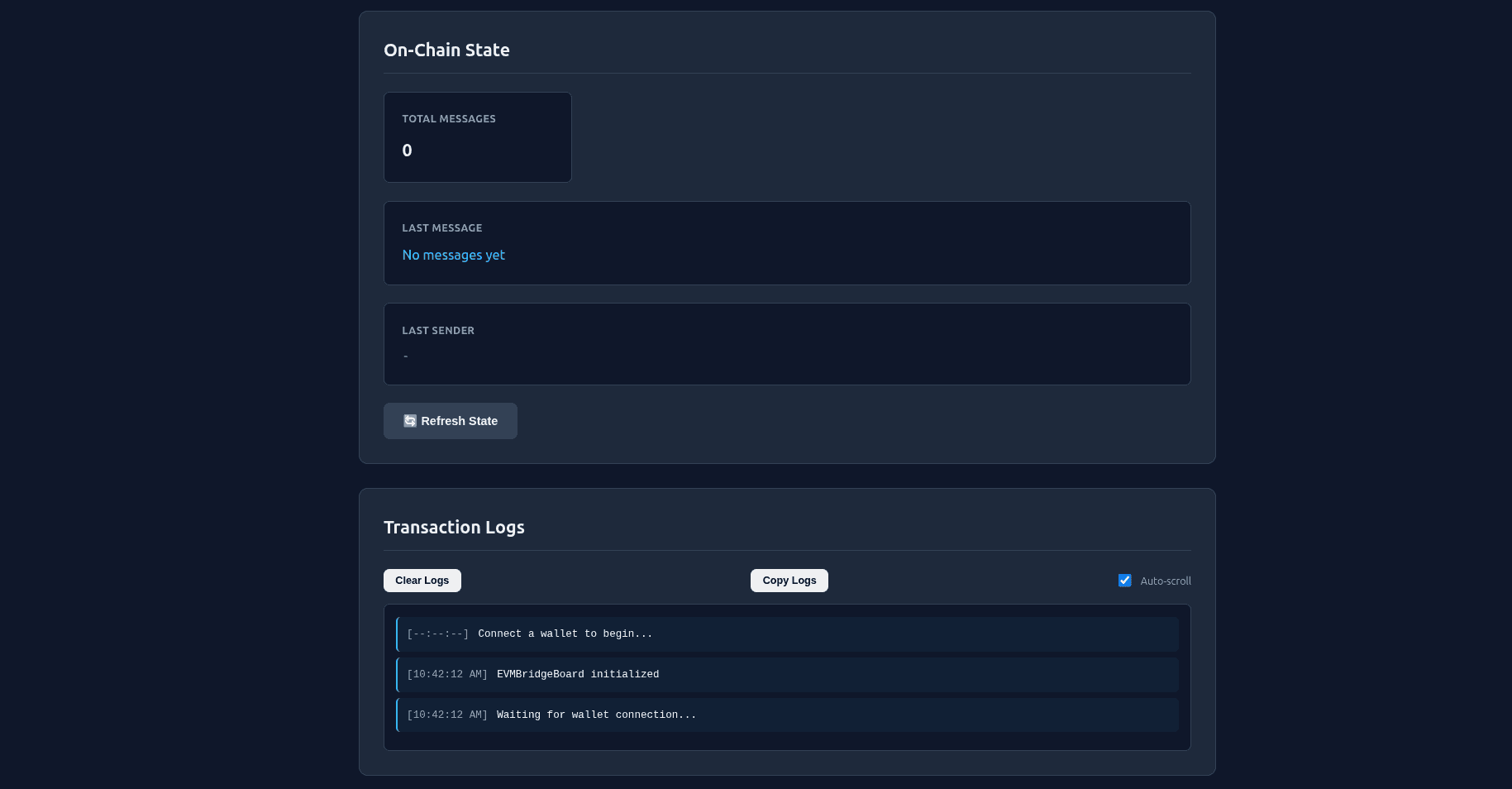Click the Auto-scroll label text
This screenshot has height=789, width=1512.
1166,581
